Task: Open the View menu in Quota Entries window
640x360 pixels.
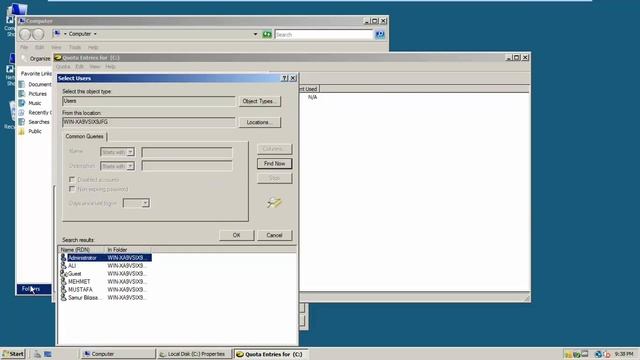Action: pyautogui.click(x=95, y=67)
